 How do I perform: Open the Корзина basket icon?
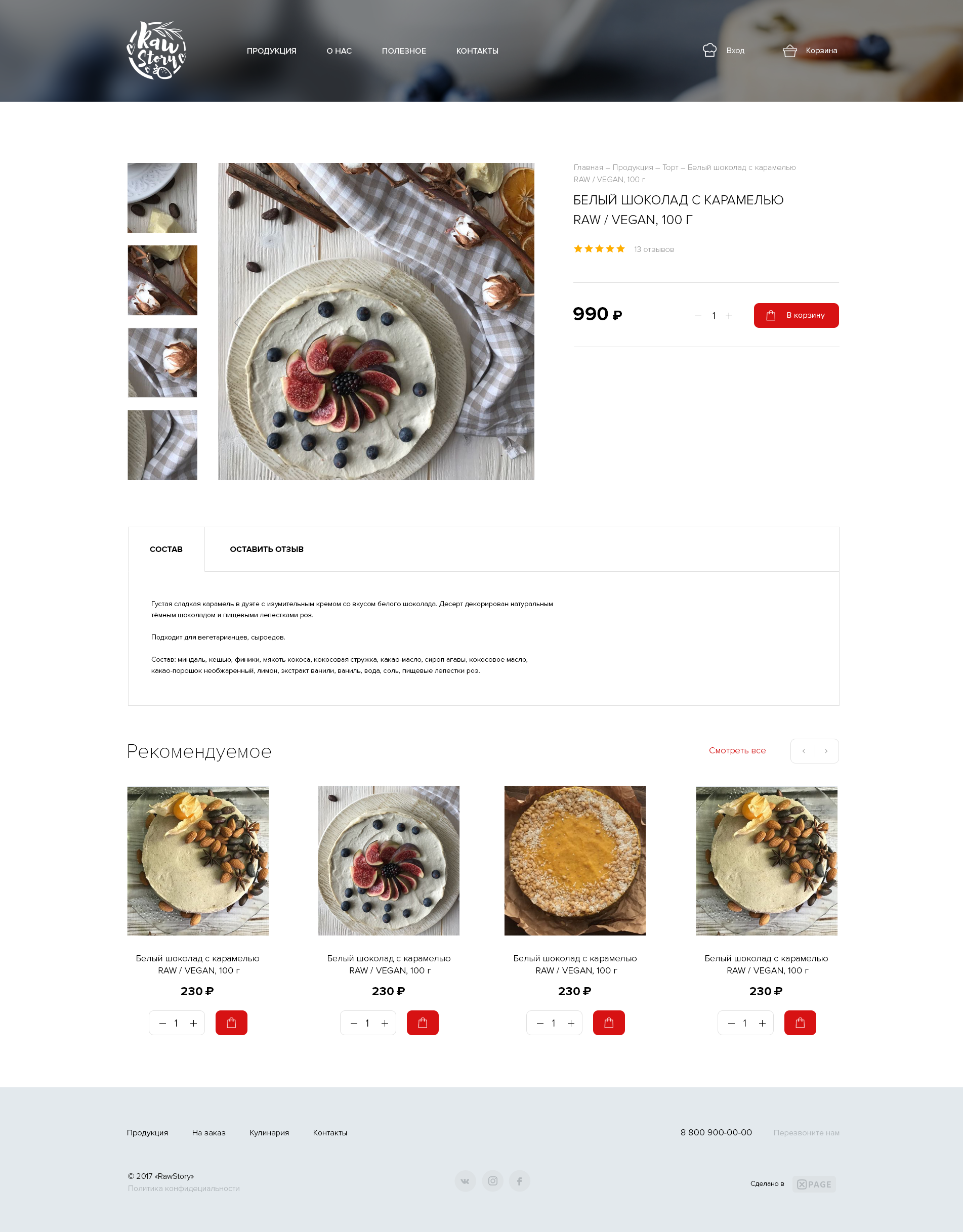[x=790, y=51]
